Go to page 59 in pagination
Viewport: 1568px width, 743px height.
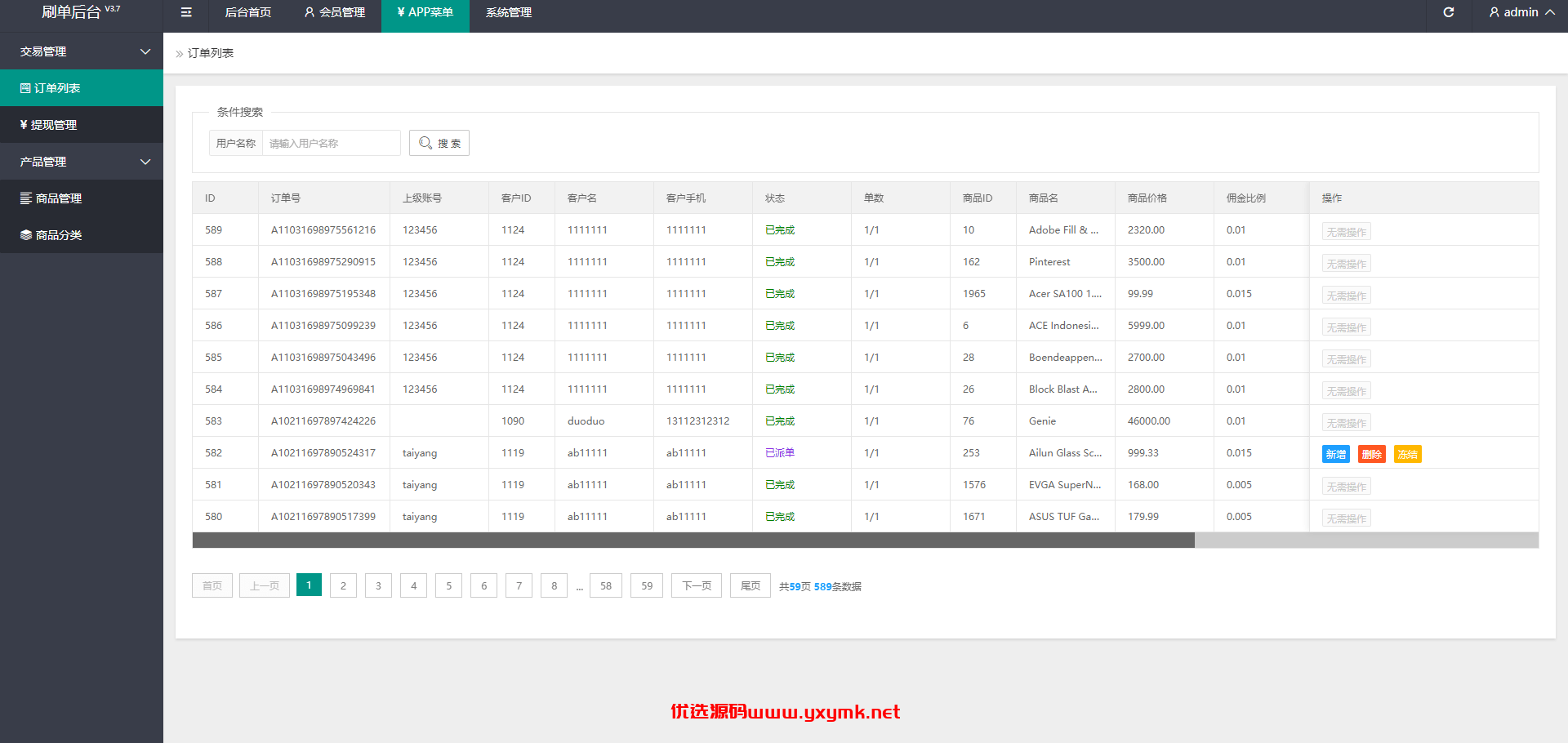[647, 585]
